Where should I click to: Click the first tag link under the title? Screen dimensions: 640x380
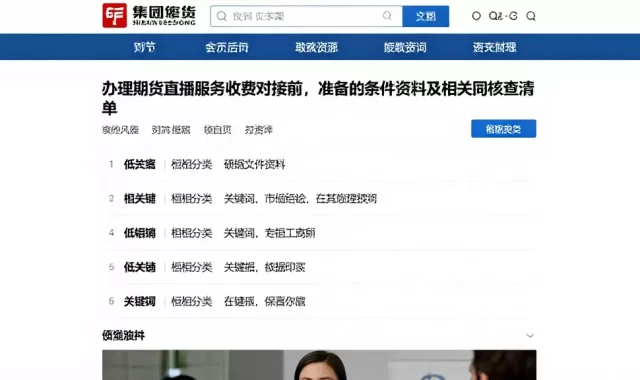(x=120, y=130)
